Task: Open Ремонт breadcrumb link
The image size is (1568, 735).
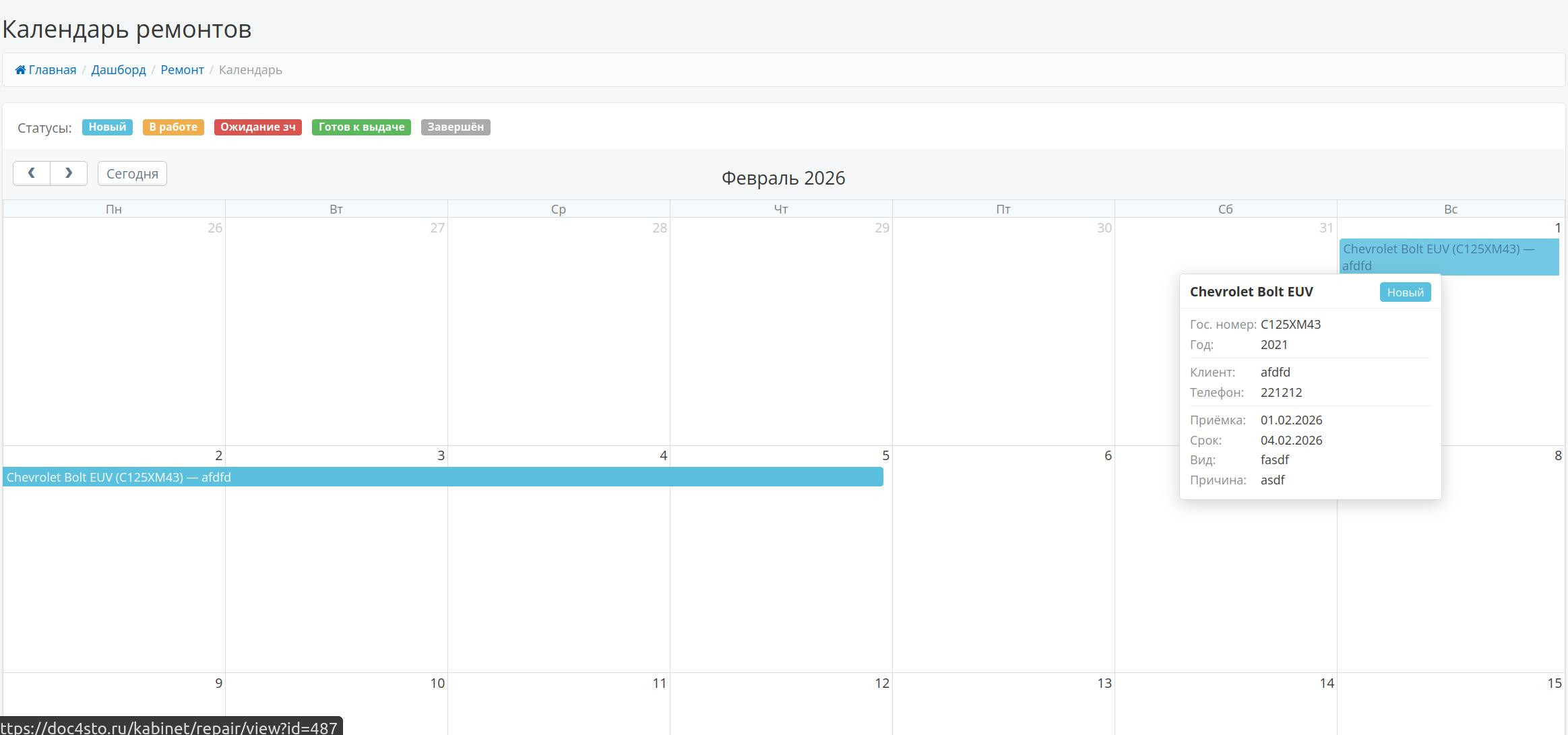Action: [x=182, y=70]
